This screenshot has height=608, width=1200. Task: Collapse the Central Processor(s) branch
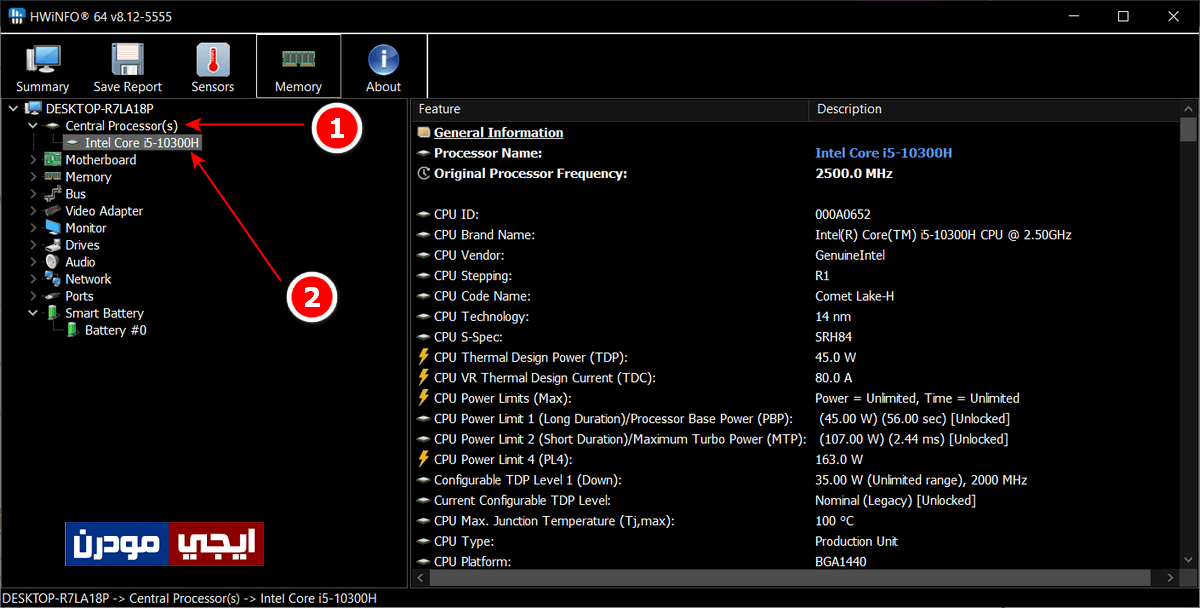pyautogui.click(x=33, y=126)
